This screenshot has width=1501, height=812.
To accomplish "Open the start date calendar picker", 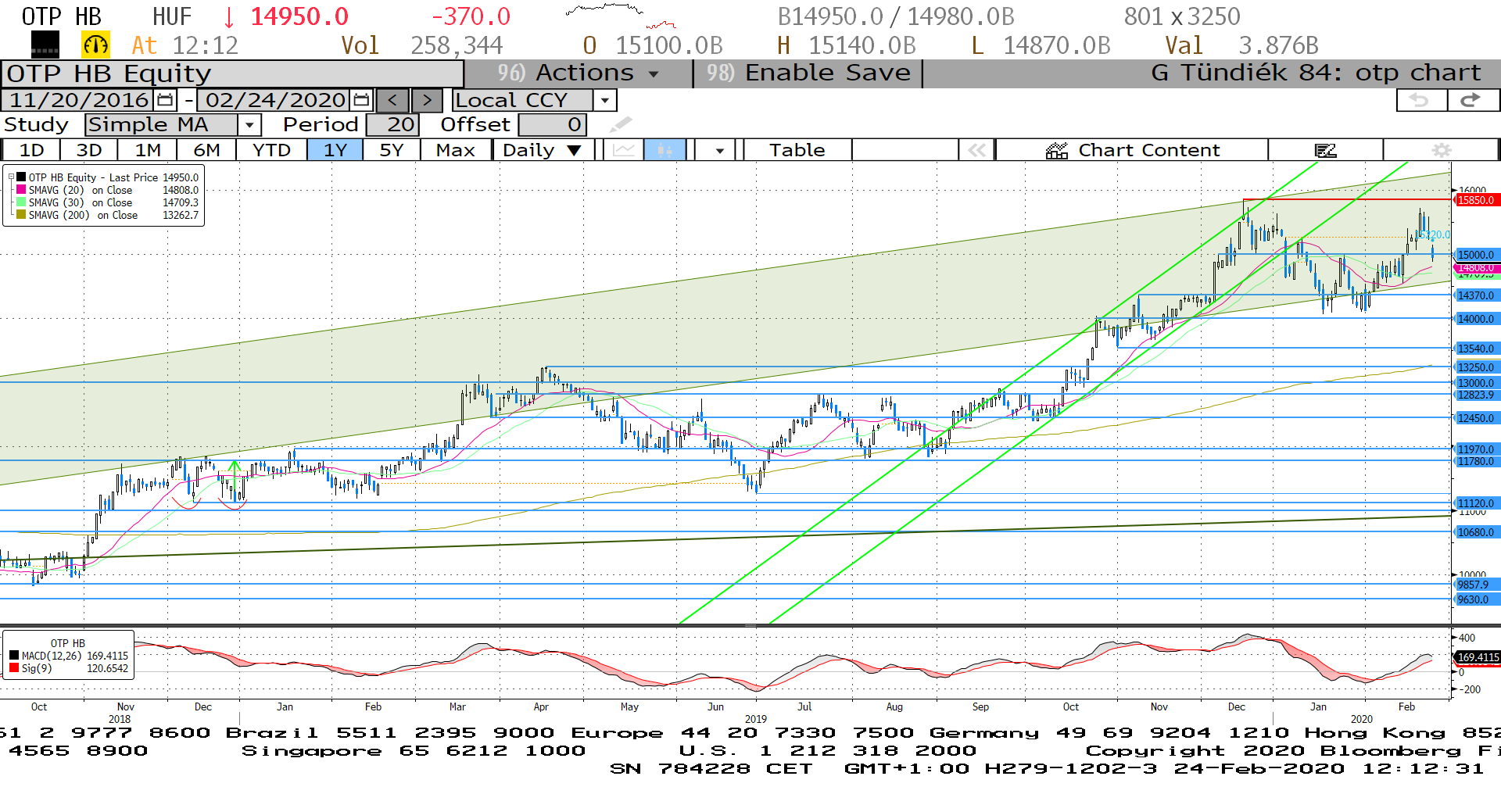I will (x=165, y=100).
